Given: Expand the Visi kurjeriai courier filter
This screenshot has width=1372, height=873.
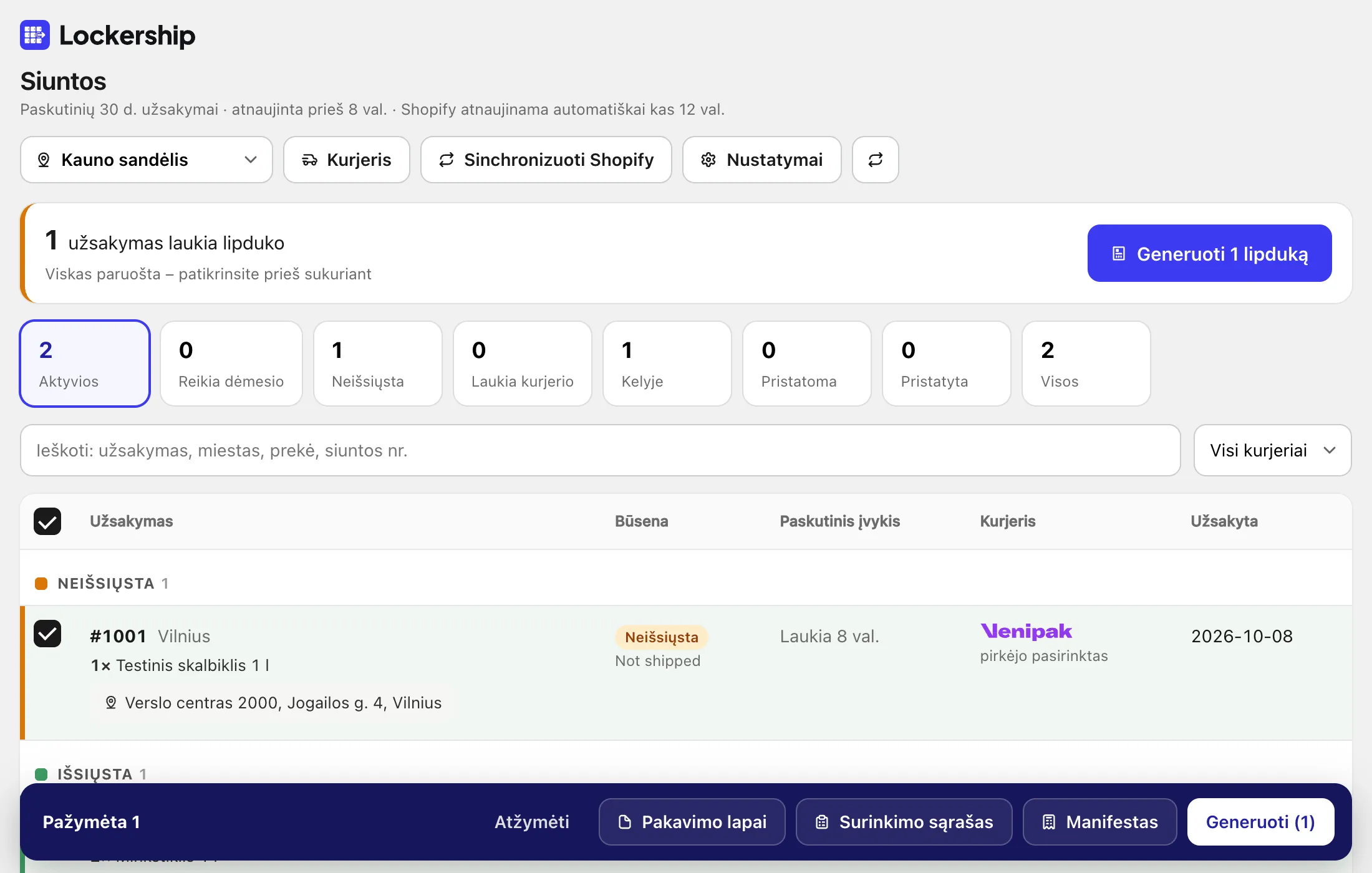Looking at the screenshot, I should pyautogui.click(x=1272, y=450).
